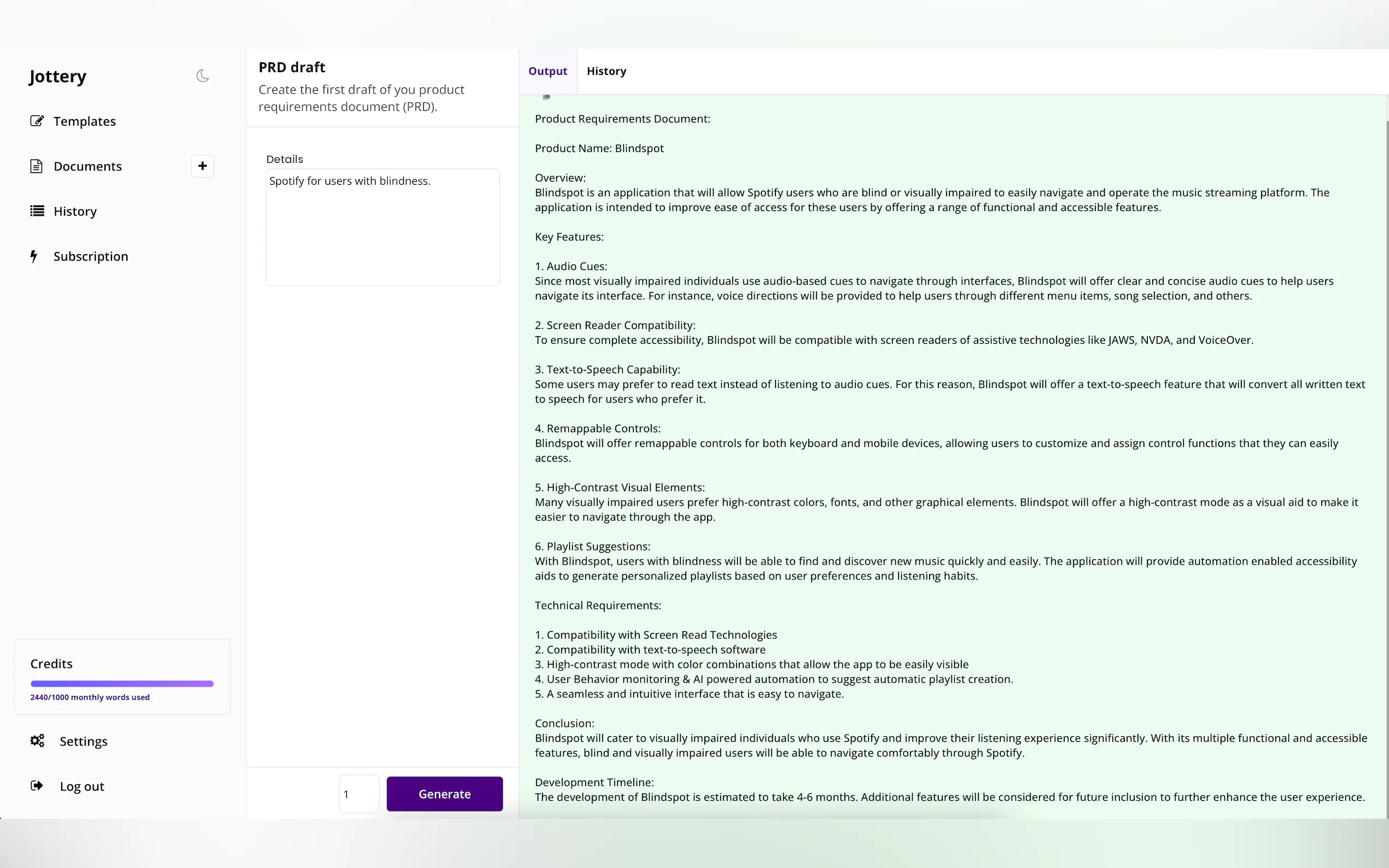1389x868 pixels.
Task: Toggle dark mode with the moon icon
Action: pos(203,76)
